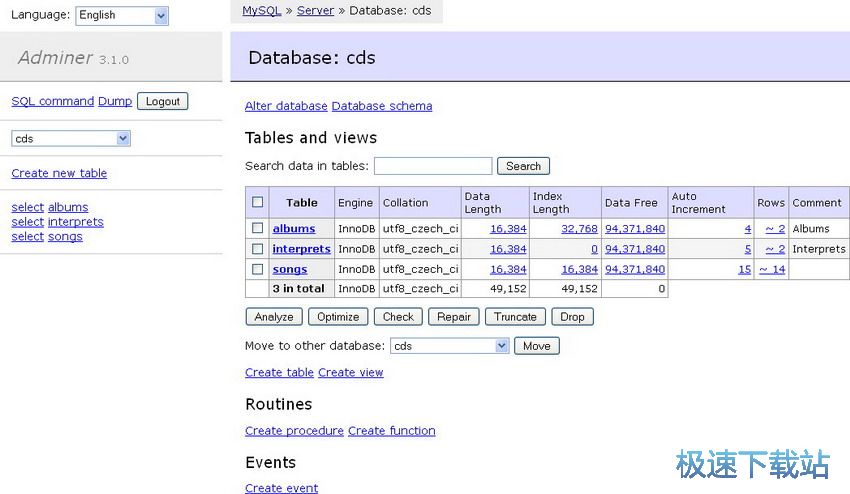Open songs link in sidebar
The width and height of the screenshot is (850, 494).
(x=66, y=237)
